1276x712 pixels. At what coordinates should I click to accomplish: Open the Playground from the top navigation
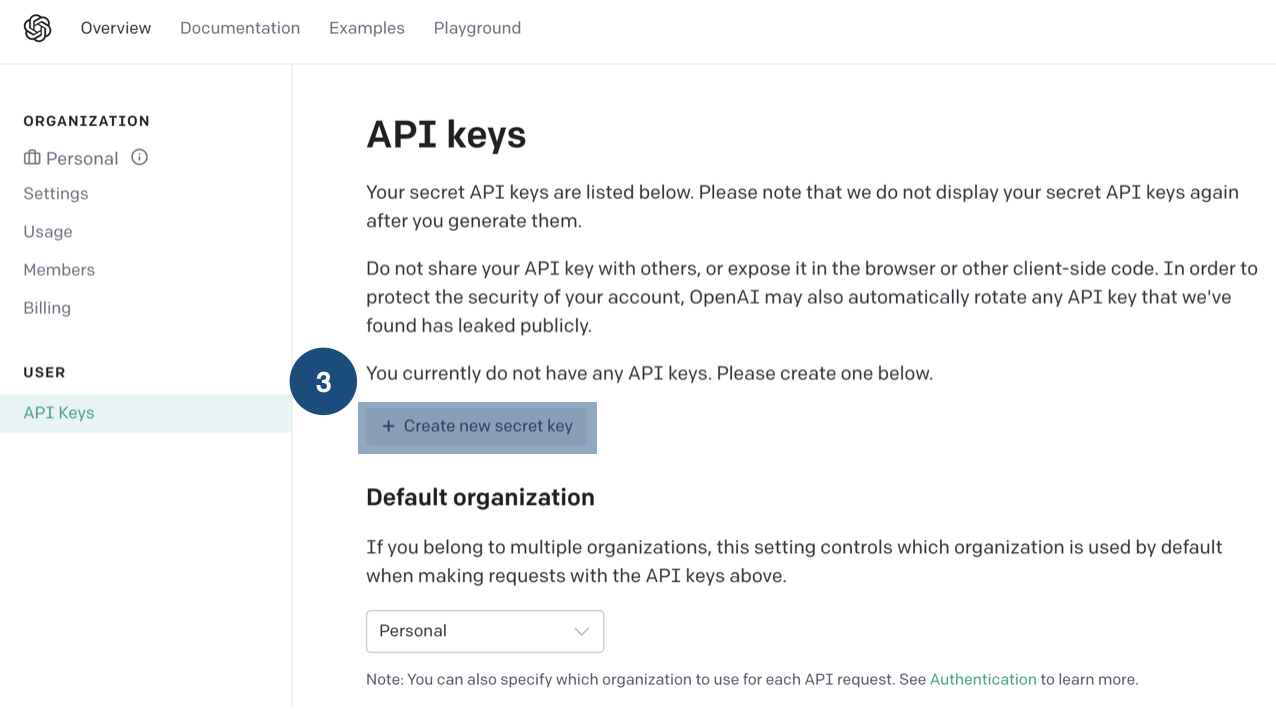click(x=477, y=28)
